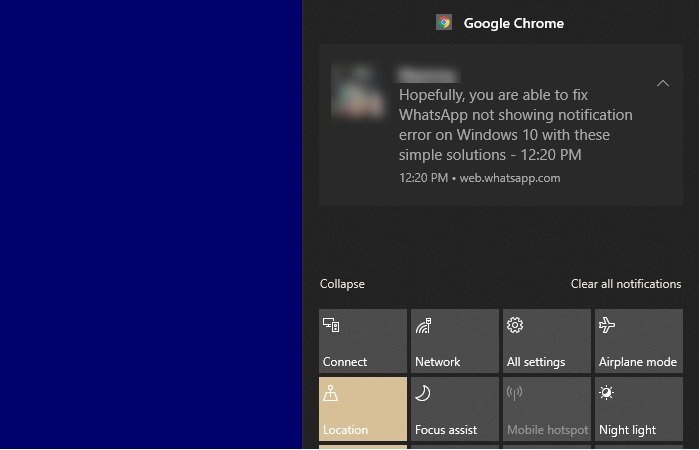Screen dimensions: 700x450
Task: Collapse the quick actions panel
Action: pos(342,284)
